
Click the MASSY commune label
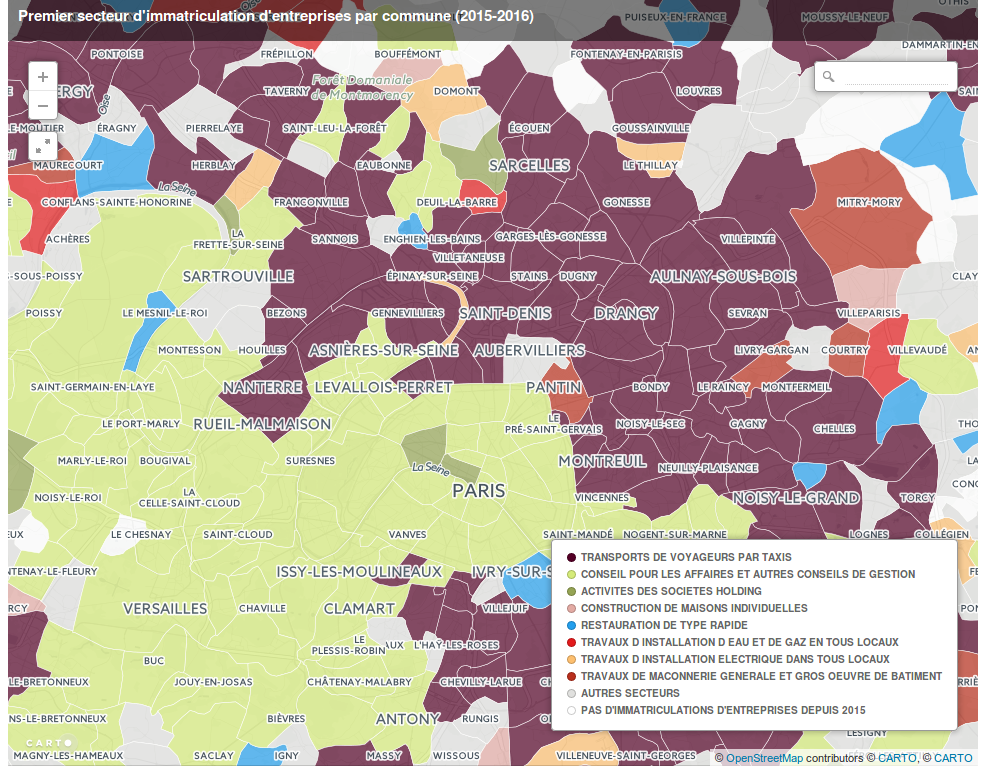click(383, 756)
